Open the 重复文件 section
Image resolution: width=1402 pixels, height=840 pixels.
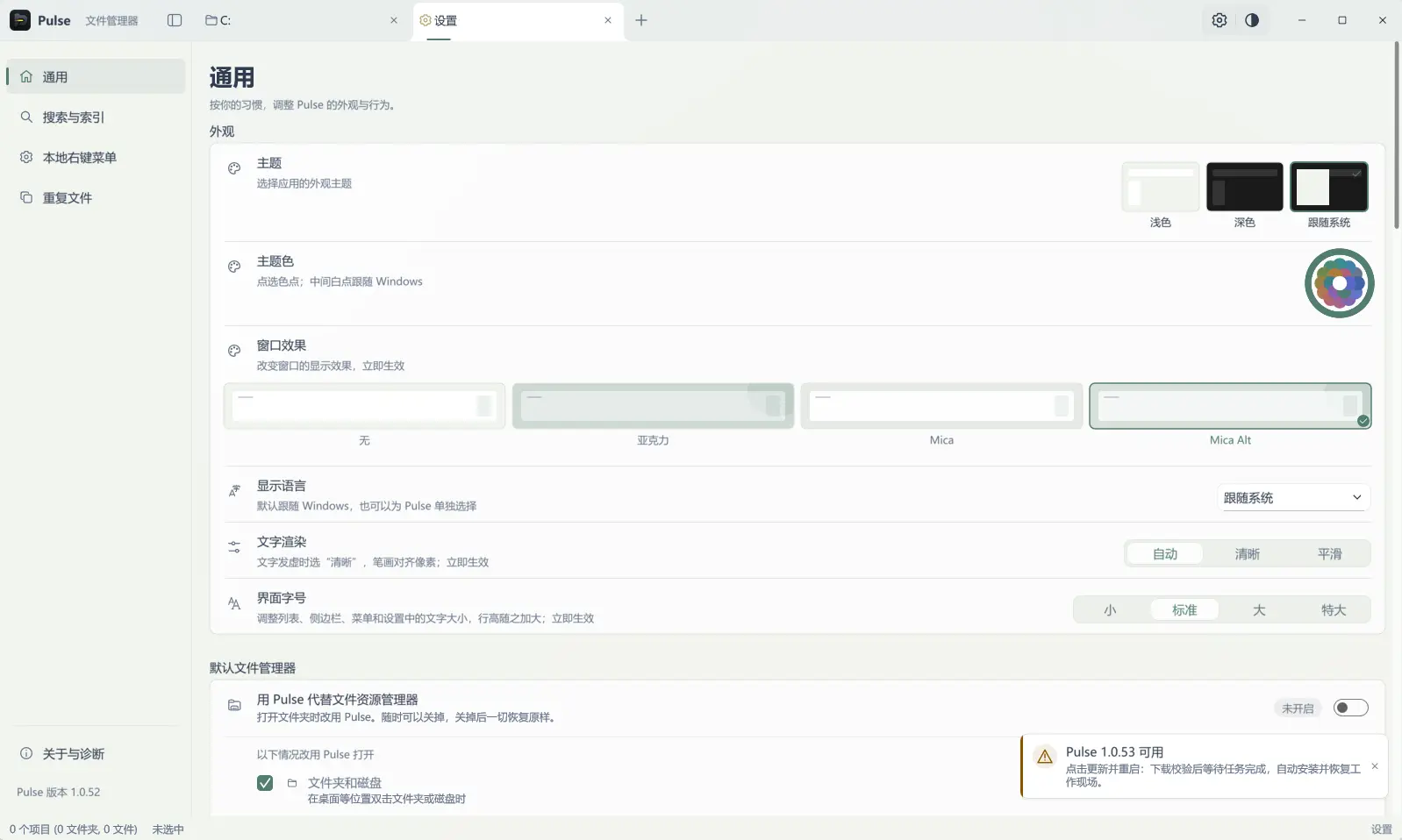click(x=97, y=197)
